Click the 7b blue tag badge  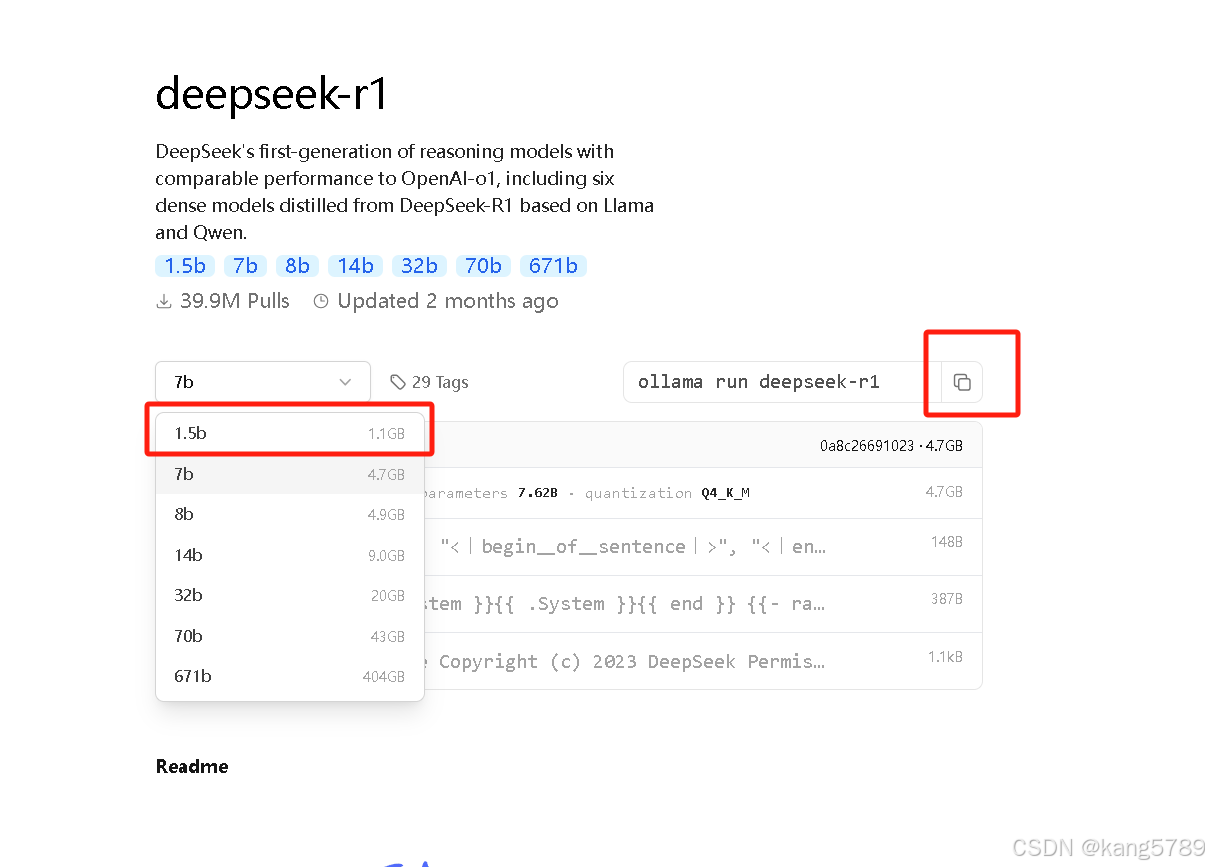tap(245, 266)
